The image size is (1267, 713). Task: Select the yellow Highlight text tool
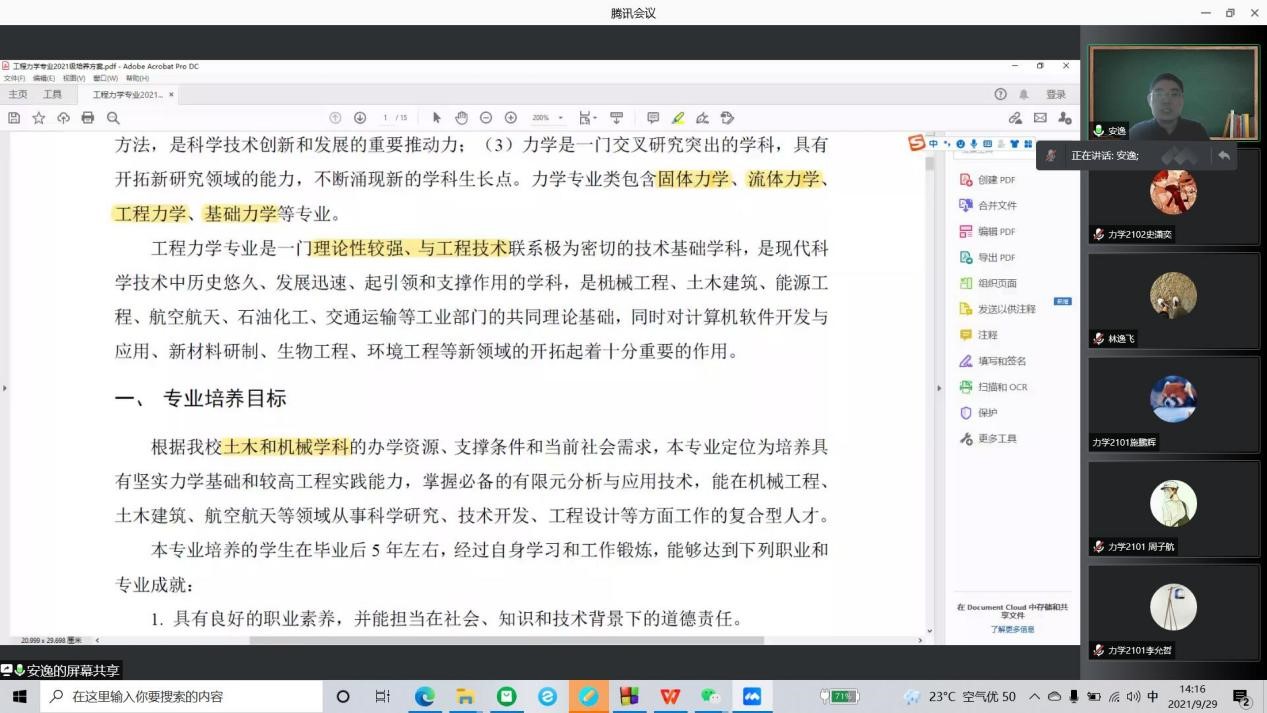coord(678,118)
